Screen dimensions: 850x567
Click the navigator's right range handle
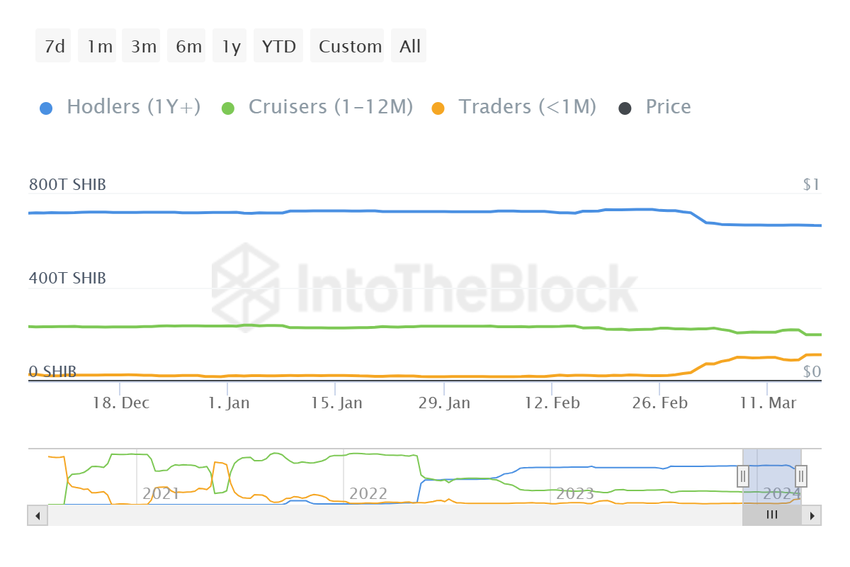(x=801, y=477)
